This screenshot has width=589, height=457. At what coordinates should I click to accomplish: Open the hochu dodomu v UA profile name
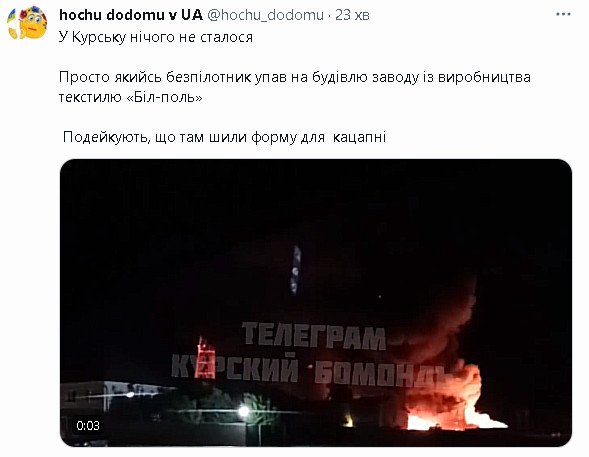tap(131, 15)
